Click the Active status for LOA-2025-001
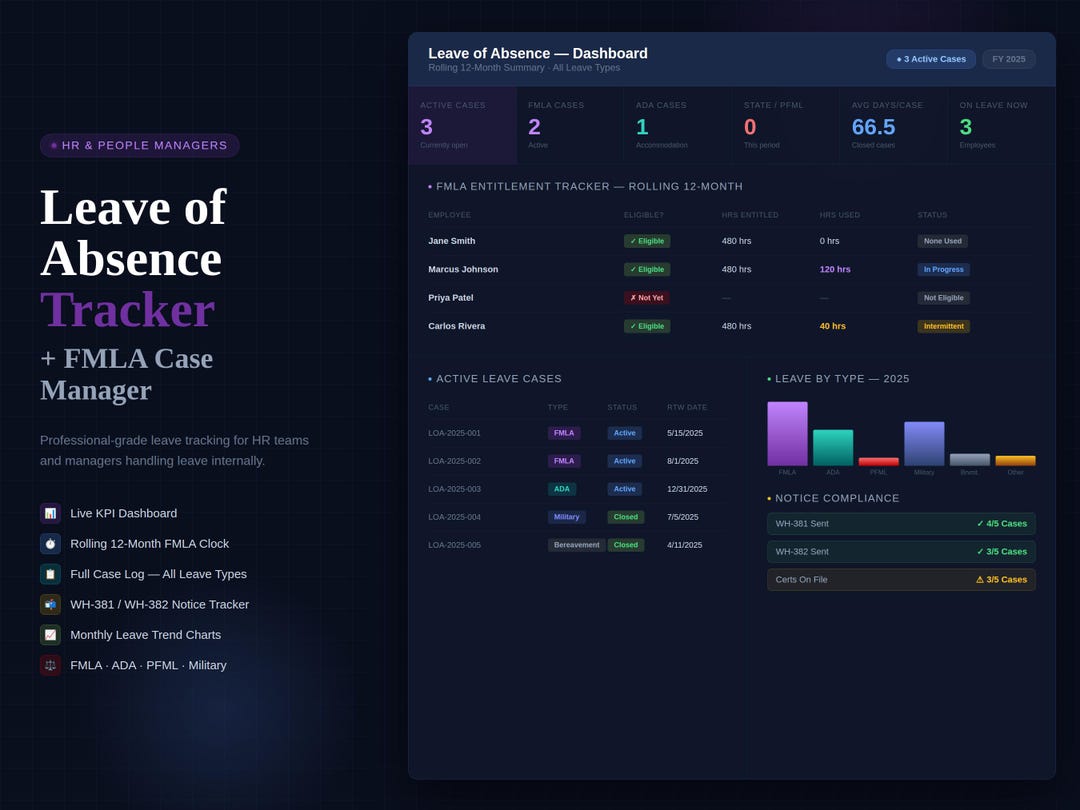 coord(624,433)
